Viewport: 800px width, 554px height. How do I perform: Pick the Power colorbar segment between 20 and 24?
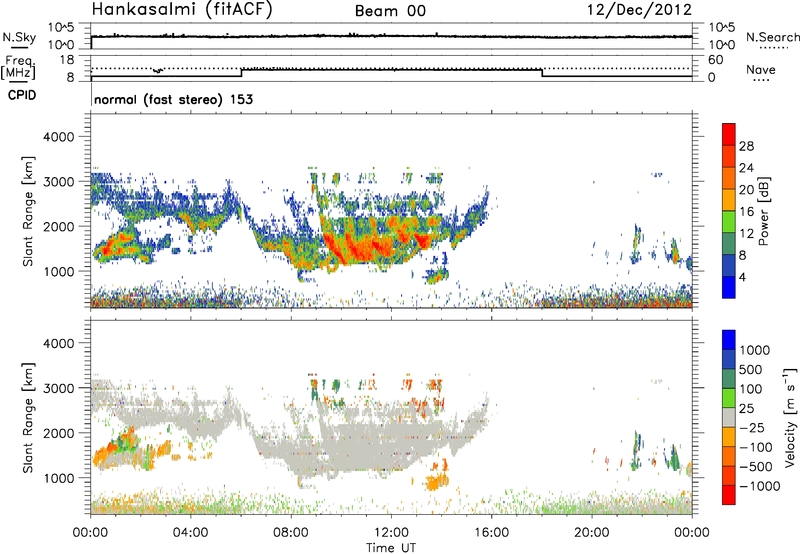[x=729, y=178]
